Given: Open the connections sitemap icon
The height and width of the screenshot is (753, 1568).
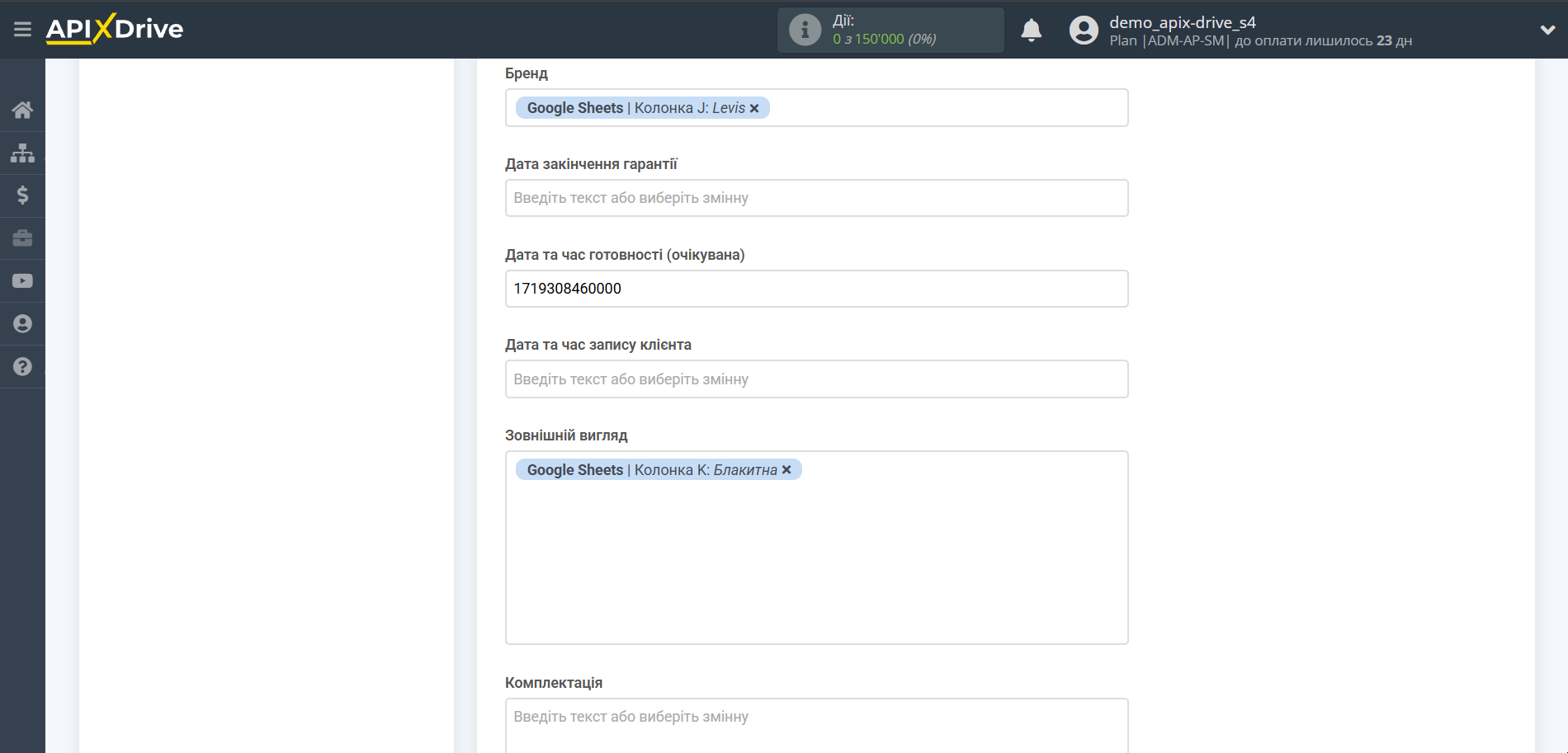Looking at the screenshot, I should click(22, 153).
